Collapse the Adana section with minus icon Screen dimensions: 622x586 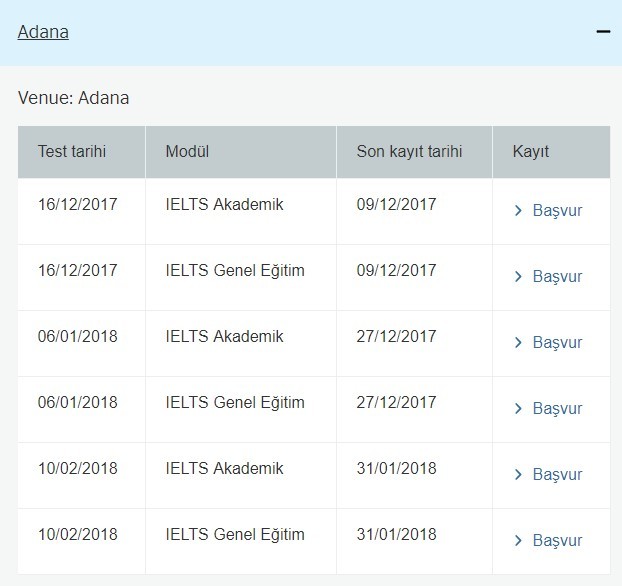(602, 32)
